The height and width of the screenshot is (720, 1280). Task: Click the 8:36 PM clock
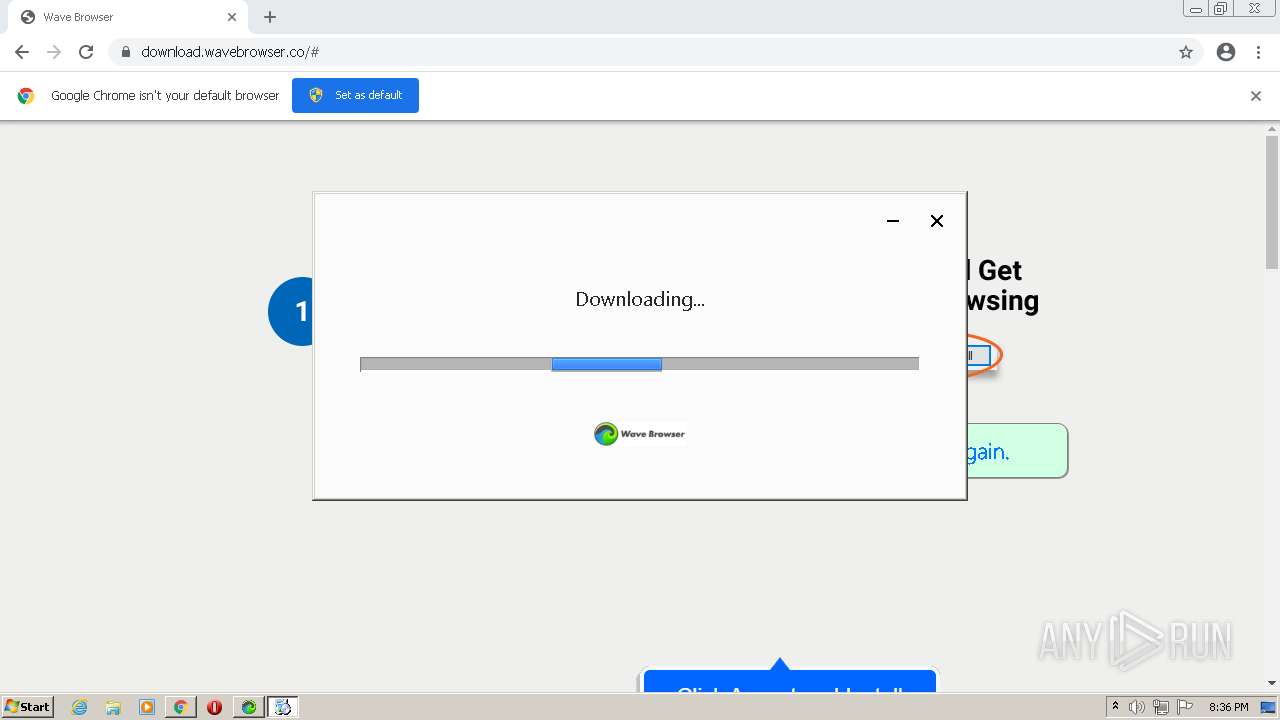tap(1228, 707)
